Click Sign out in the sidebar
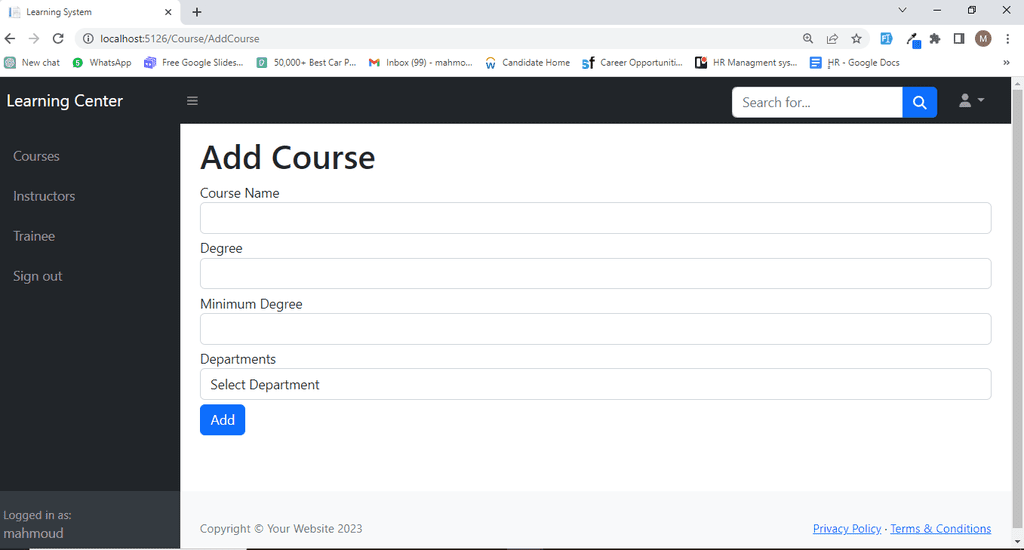The height and width of the screenshot is (550, 1024). tap(37, 276)
